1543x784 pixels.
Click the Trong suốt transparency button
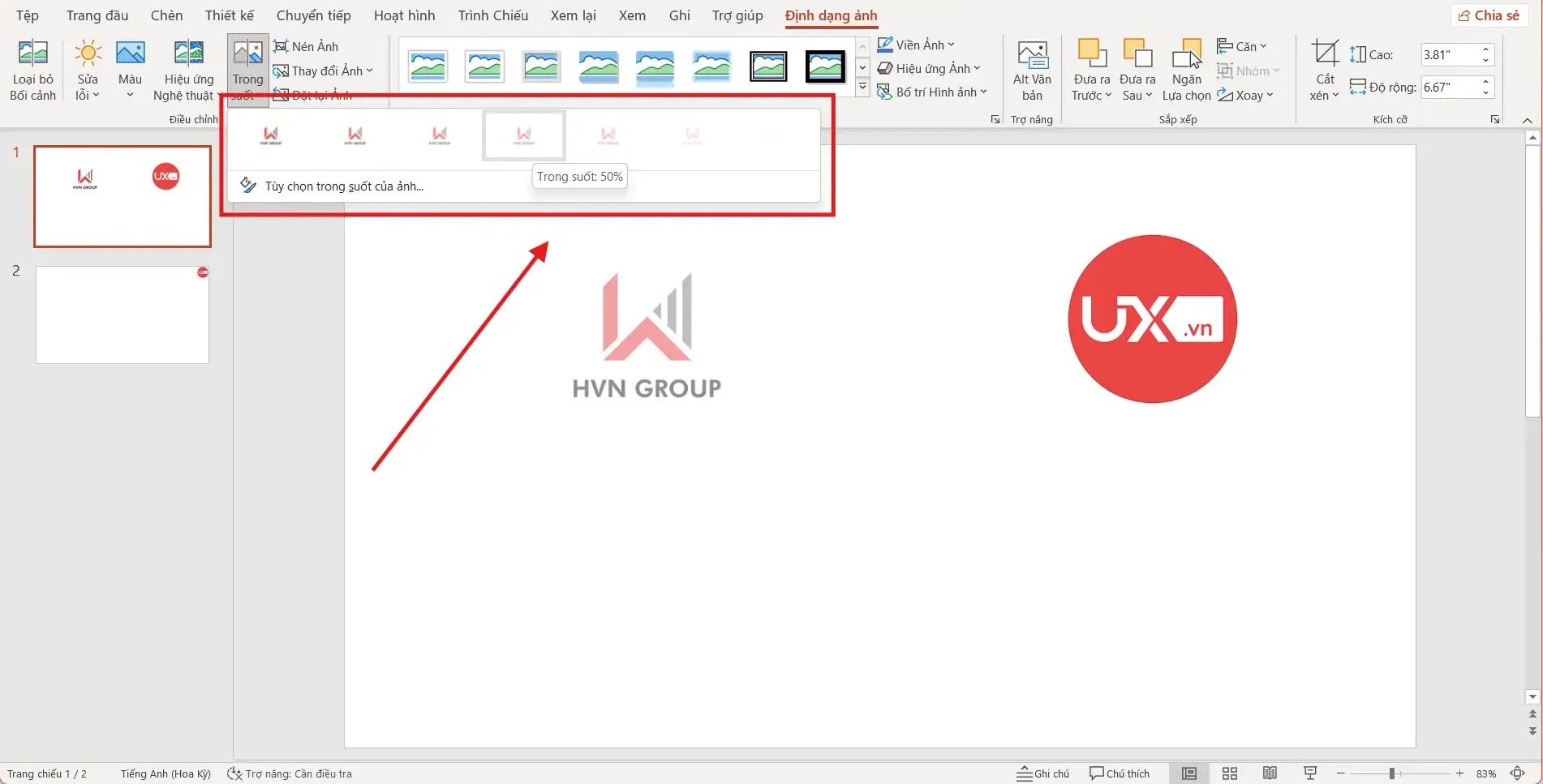click(x=248, y=71)
